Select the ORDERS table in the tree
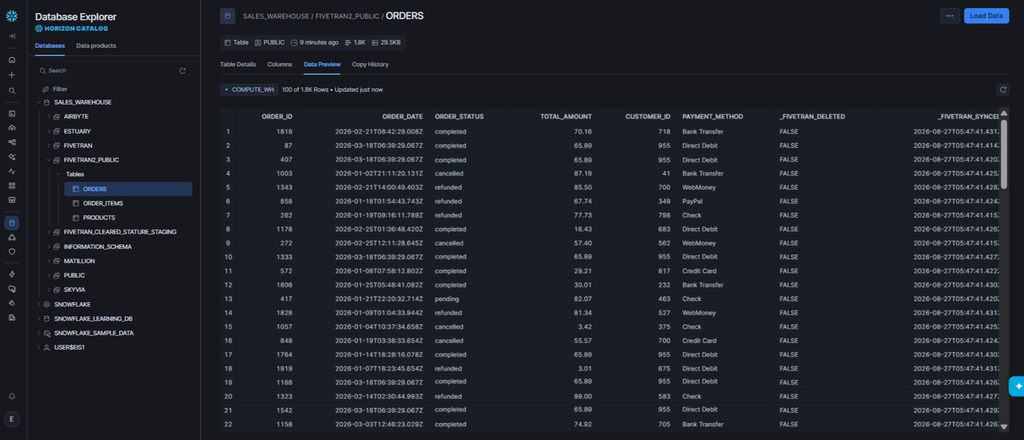This screenshot has height=440, width=1024. pyautogui.click(x=128, y=189)
